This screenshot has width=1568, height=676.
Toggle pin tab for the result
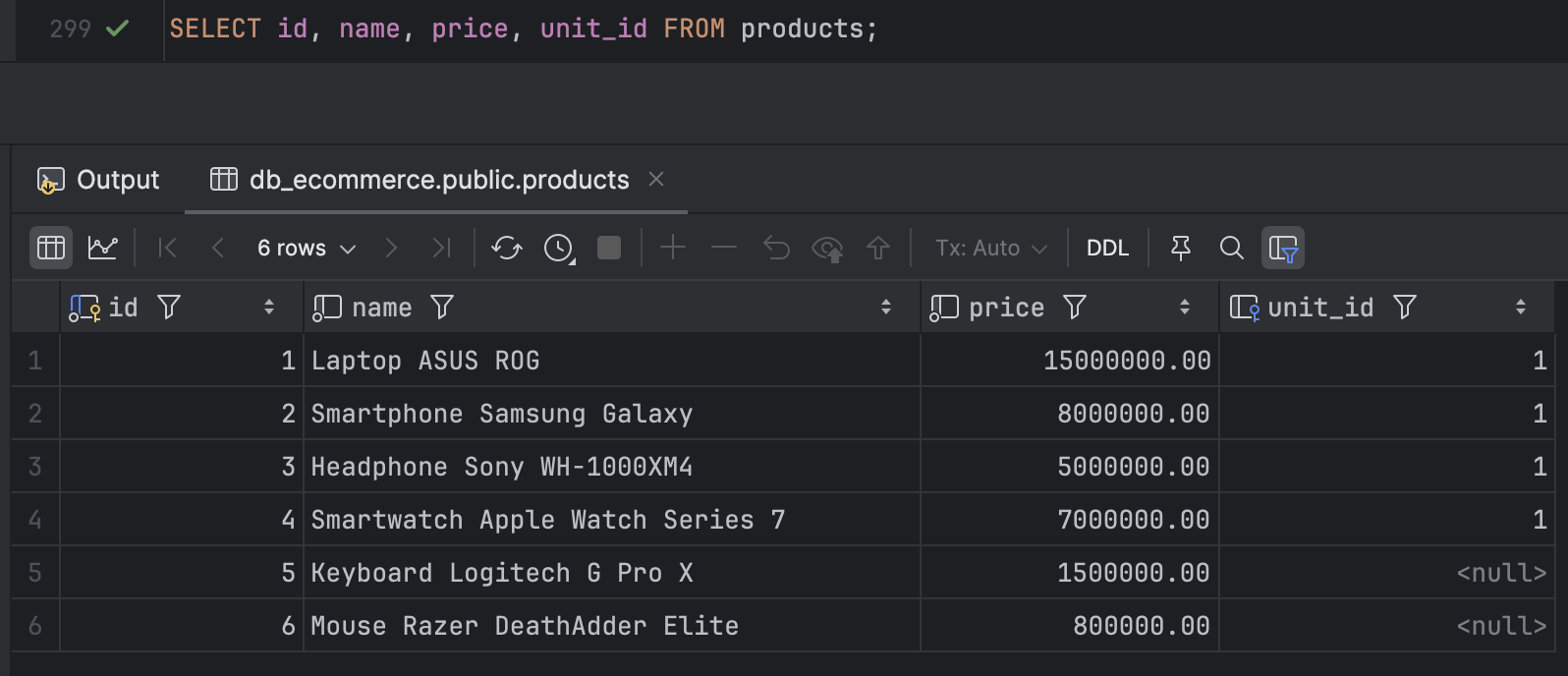coord(1181,248)
